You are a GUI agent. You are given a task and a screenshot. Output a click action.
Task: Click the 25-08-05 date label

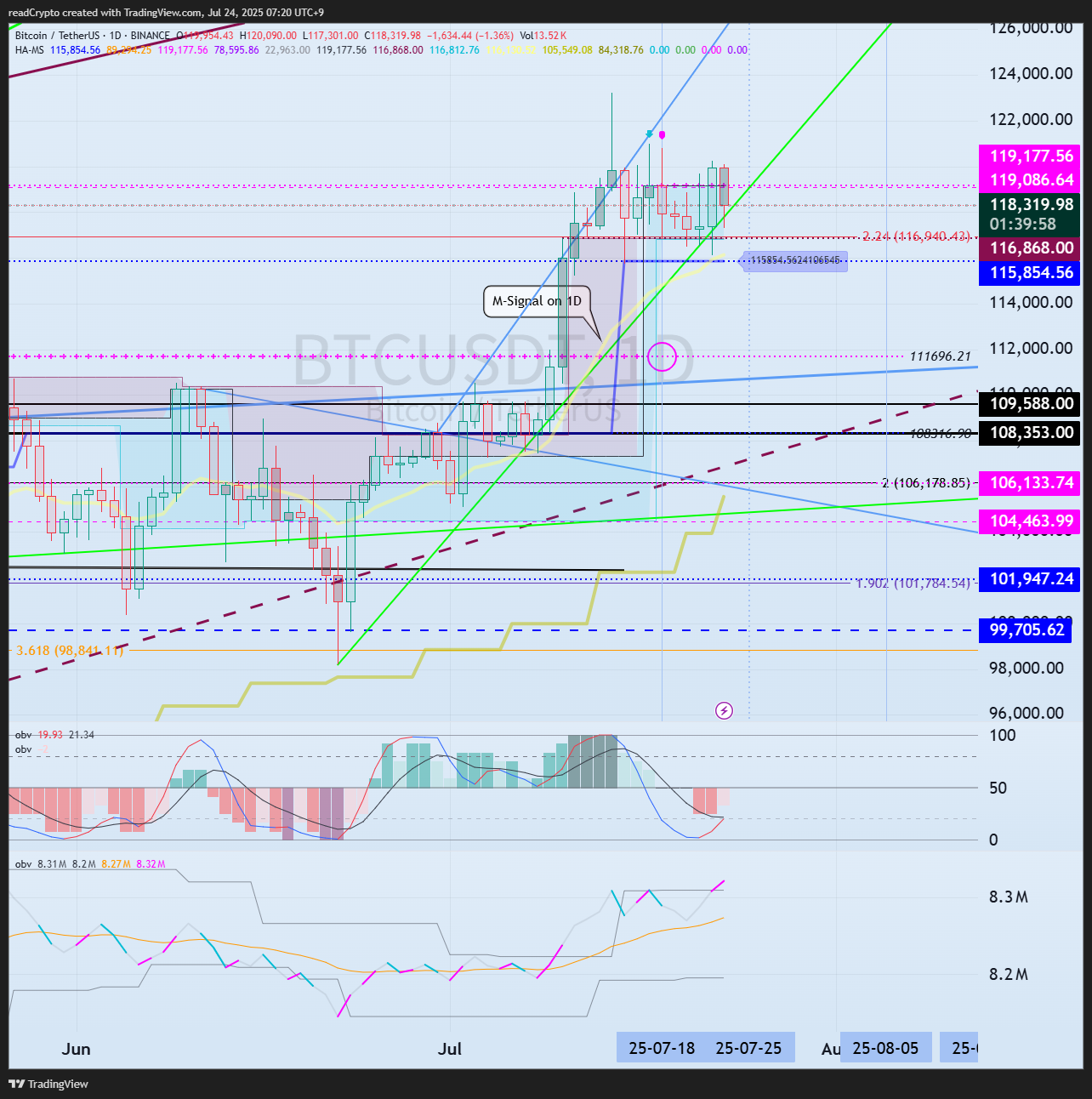885,1048
